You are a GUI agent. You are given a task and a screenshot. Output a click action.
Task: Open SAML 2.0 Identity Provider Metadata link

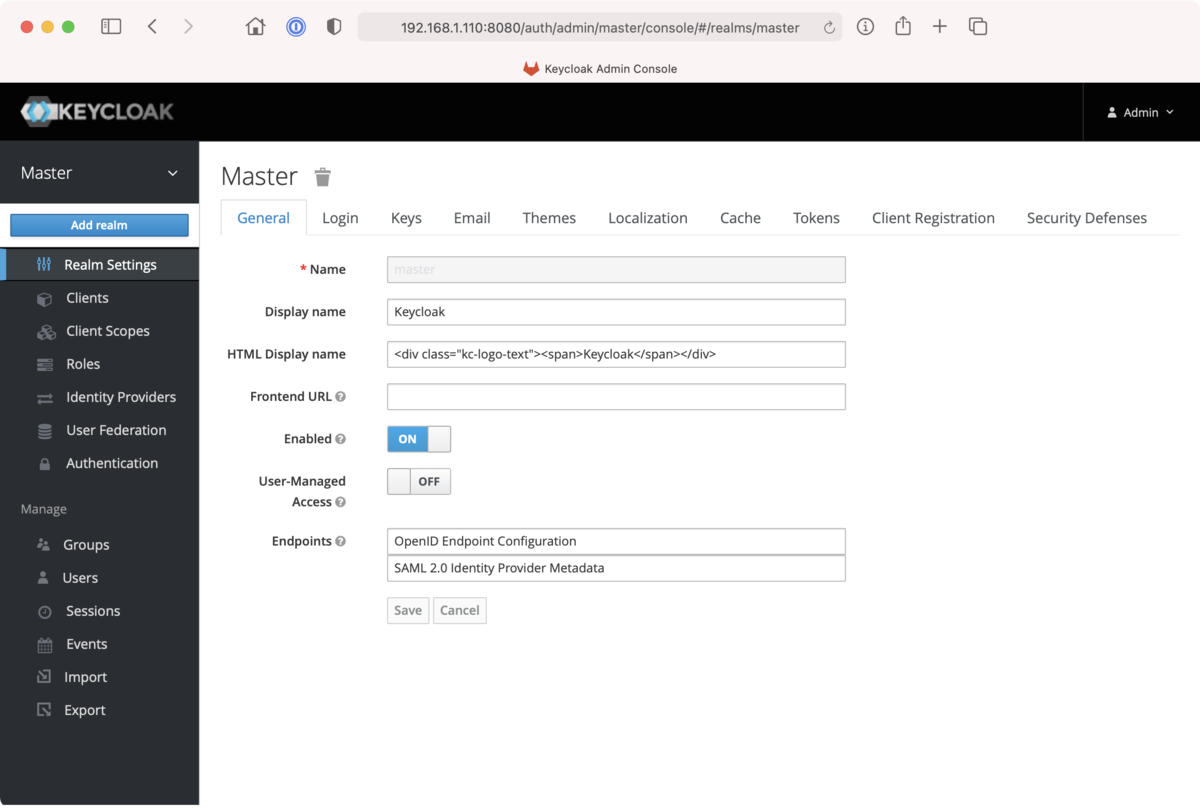pyautogui.click(x=616, y=568)
